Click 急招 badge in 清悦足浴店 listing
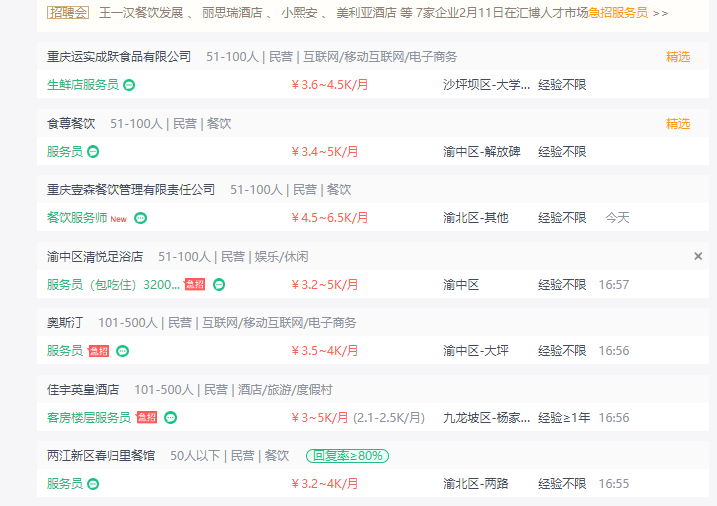717x506 pixels. 194,284
